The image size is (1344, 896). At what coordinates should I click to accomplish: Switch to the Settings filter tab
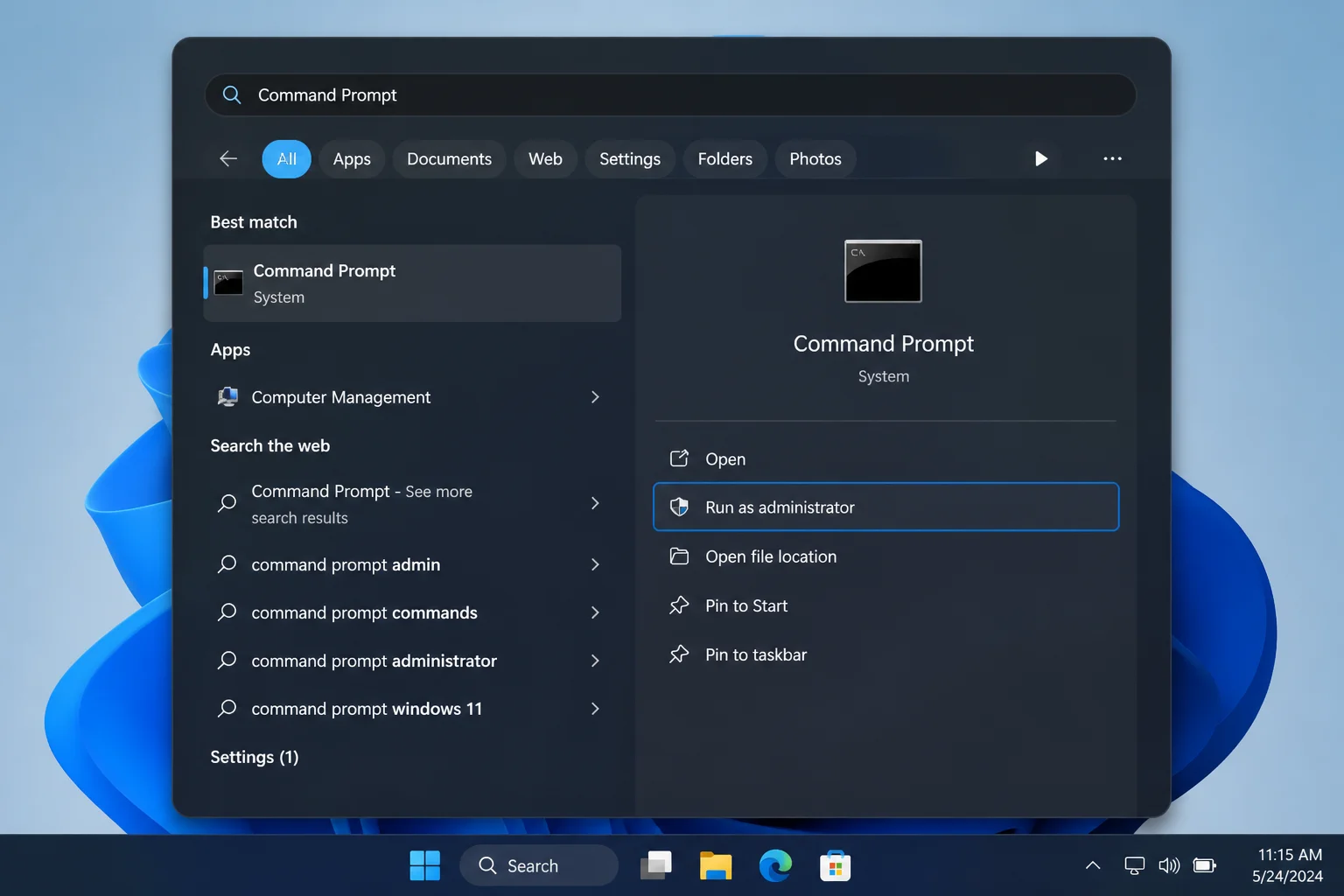click(630, 159)
